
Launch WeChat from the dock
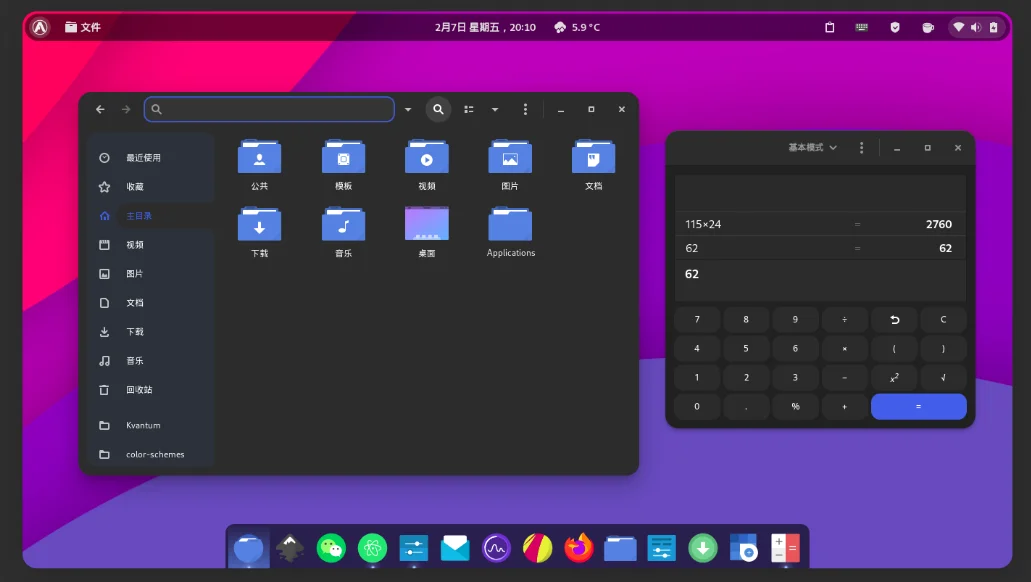331,548
